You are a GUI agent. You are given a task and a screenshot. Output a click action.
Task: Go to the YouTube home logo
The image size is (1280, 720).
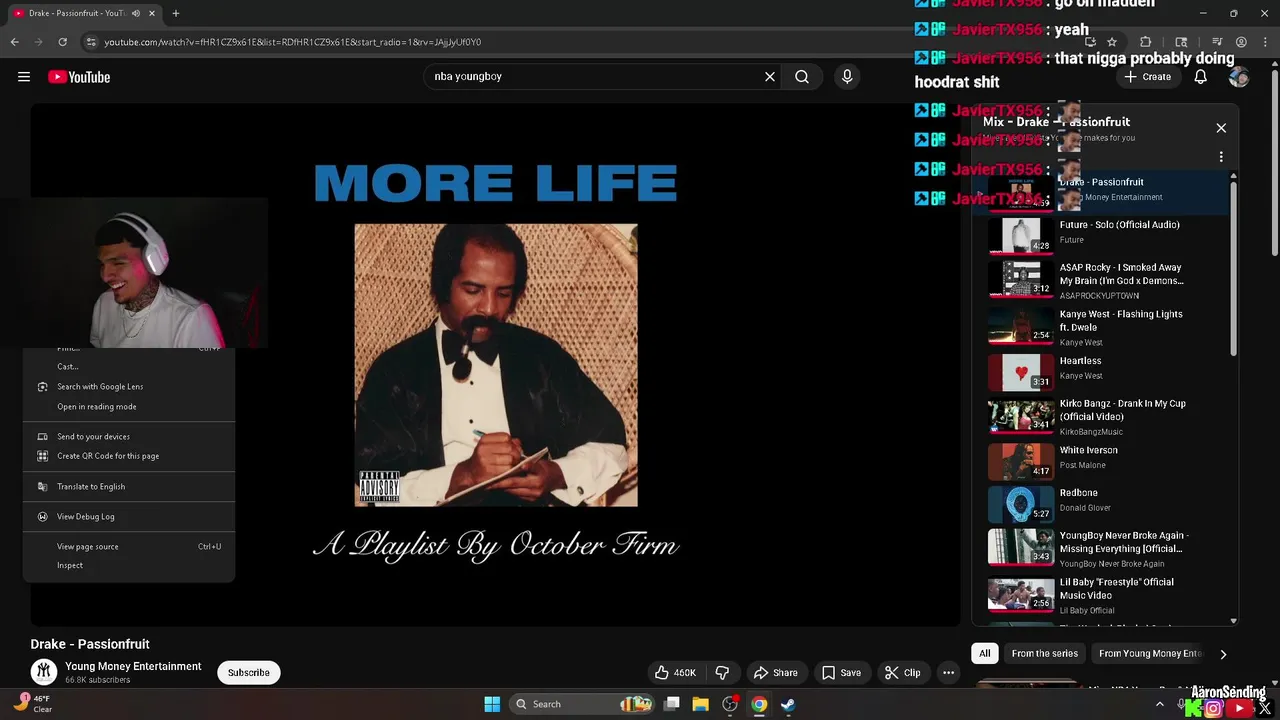[x=79, y=77]
